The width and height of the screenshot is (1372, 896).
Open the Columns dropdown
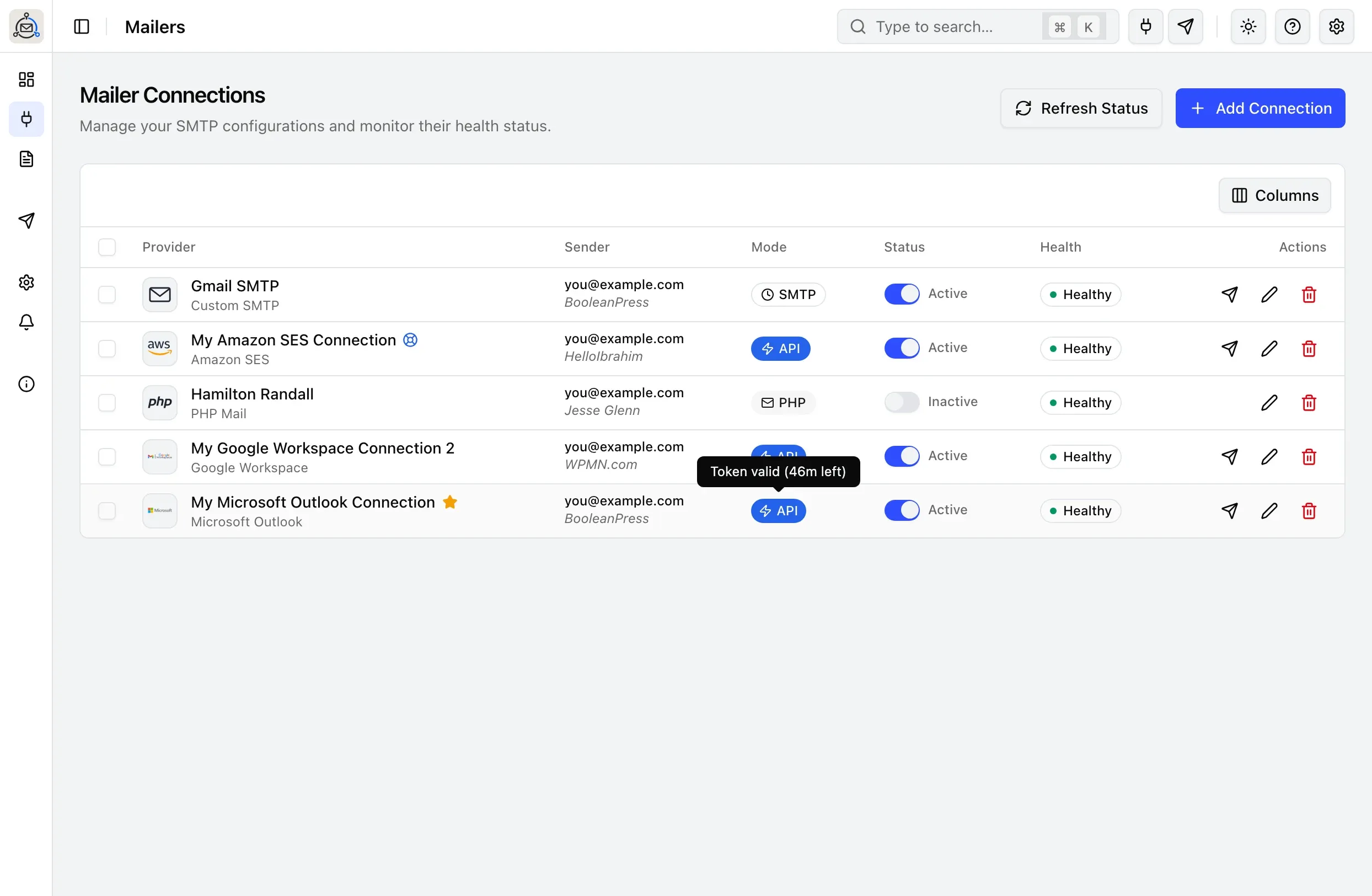tap(1274, 195)
